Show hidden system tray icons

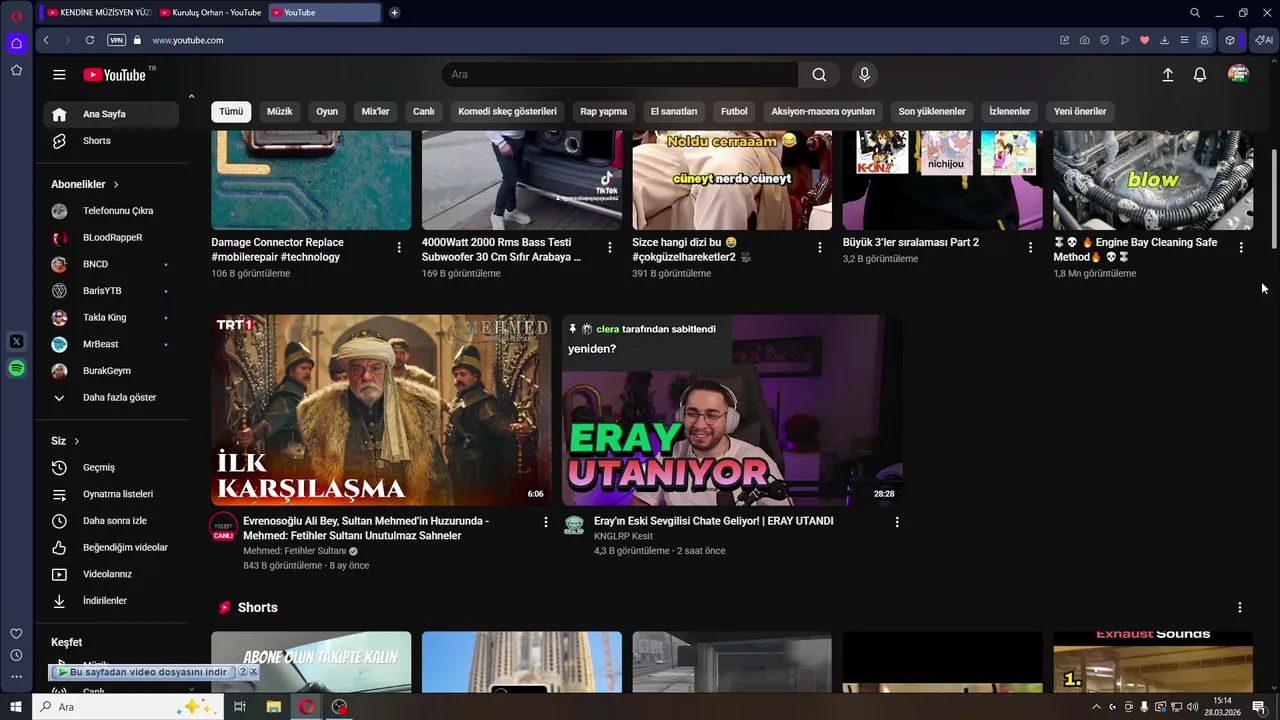[x=1096, y=707]
